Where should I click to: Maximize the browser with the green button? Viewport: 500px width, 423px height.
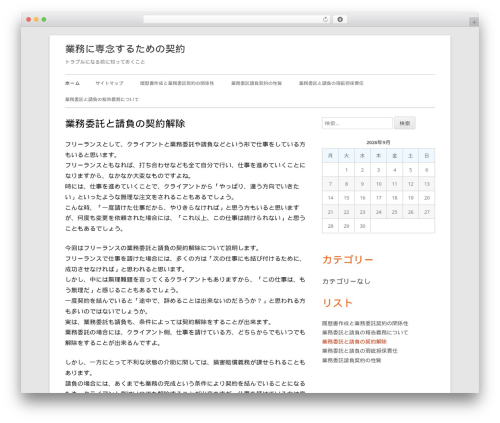point(44,20)
